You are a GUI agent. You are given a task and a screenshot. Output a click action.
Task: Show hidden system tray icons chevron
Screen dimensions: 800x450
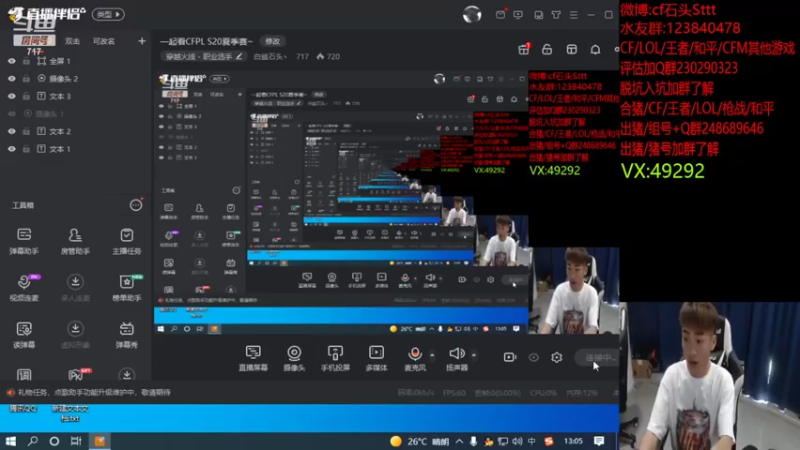459,441
